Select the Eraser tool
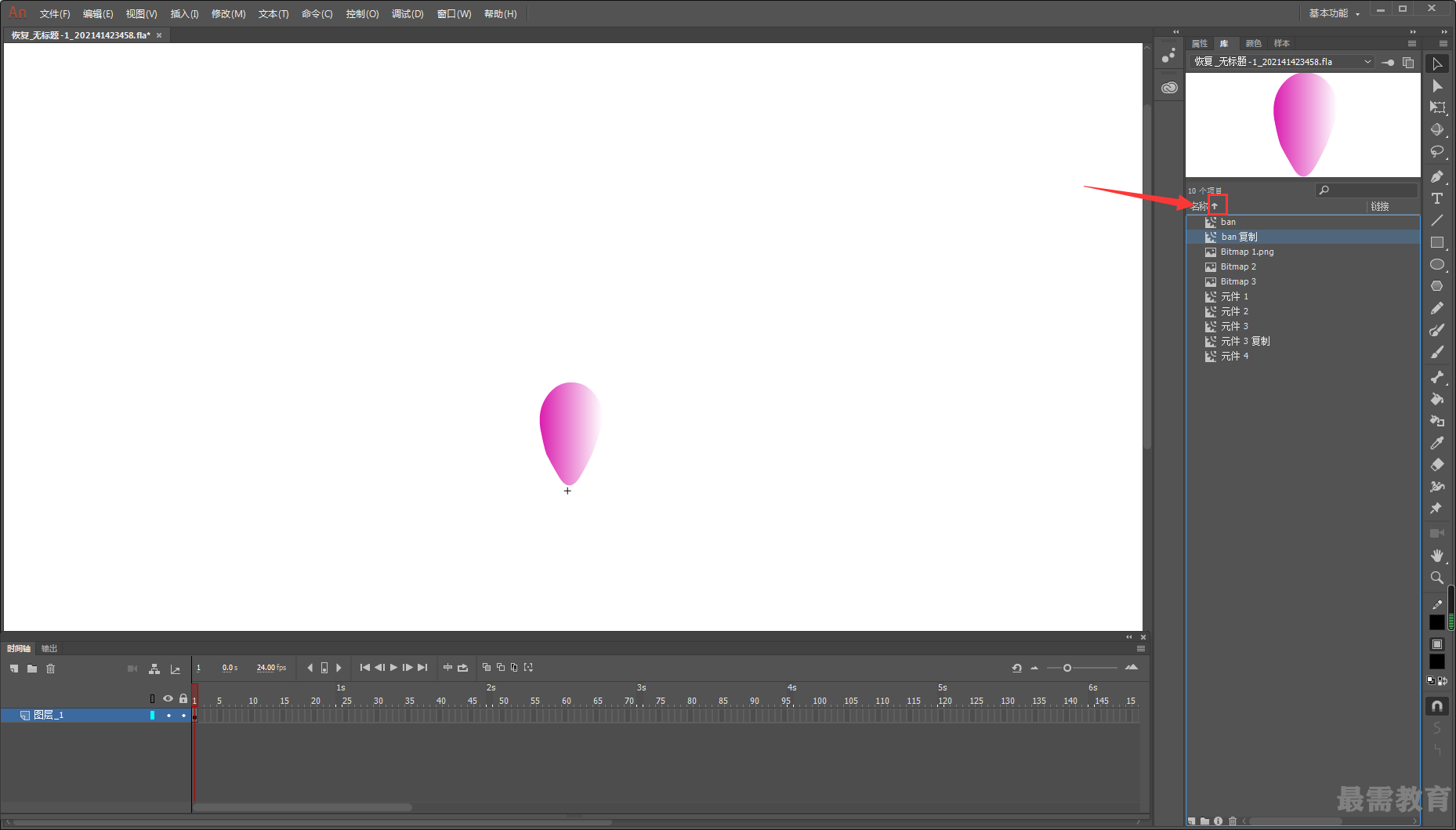Viewport: 1456px width, 830px height. coord(1437,465)
